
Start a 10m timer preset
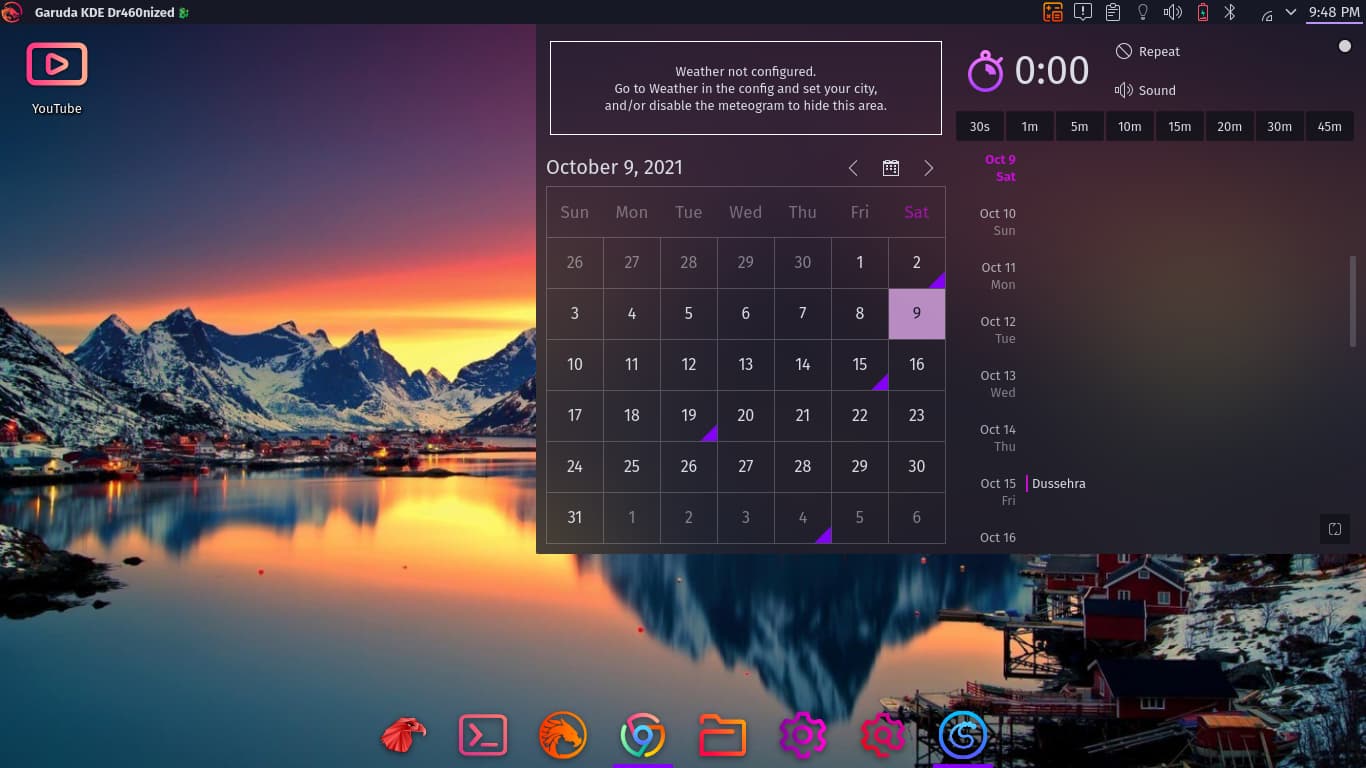pyautogui.click(x=1130, y=126)
